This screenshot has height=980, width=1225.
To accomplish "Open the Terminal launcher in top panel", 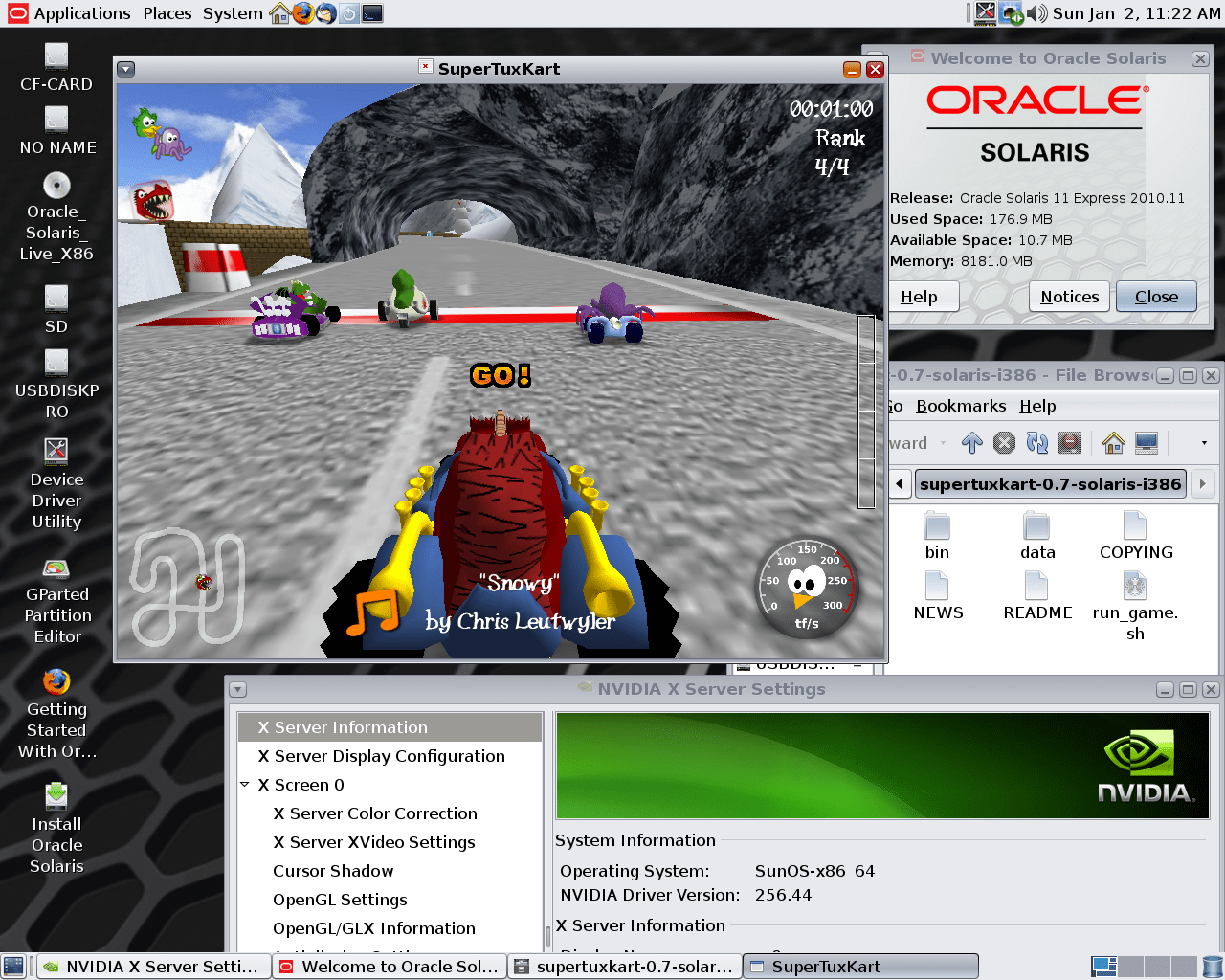I will click(x=372, y=13).
